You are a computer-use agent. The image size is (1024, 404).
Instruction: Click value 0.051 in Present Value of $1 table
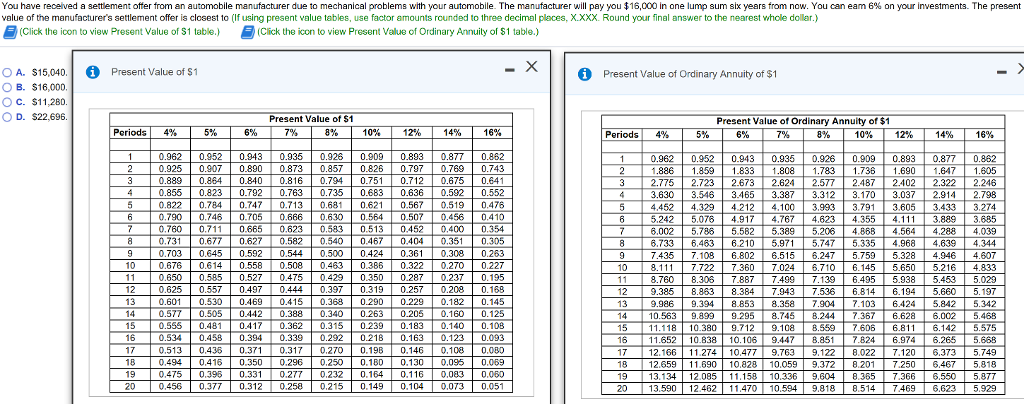493,386
